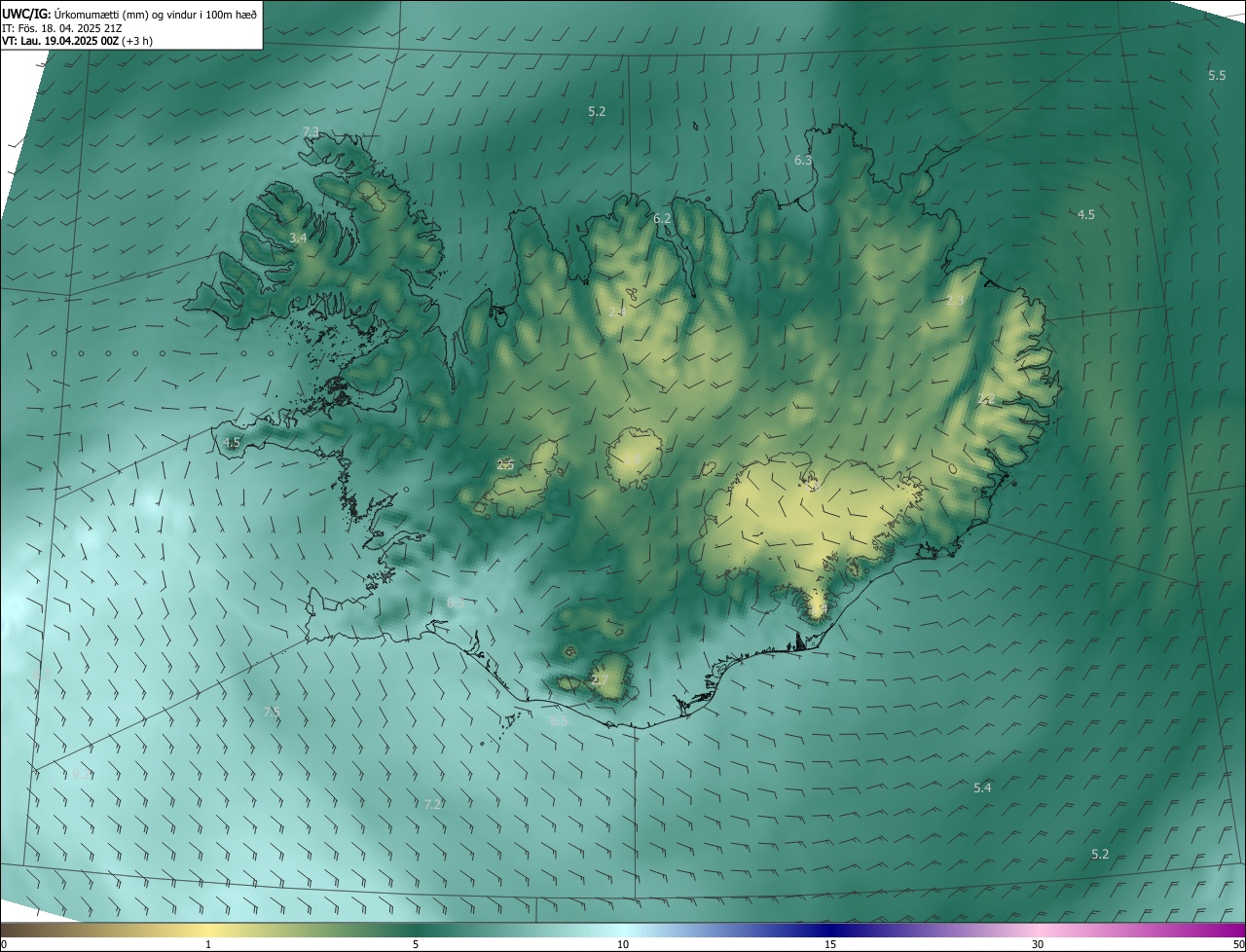Click the 4.5 value on the western peninsula
This screenshot has width=1246, height=952.
tap(231, 442)
